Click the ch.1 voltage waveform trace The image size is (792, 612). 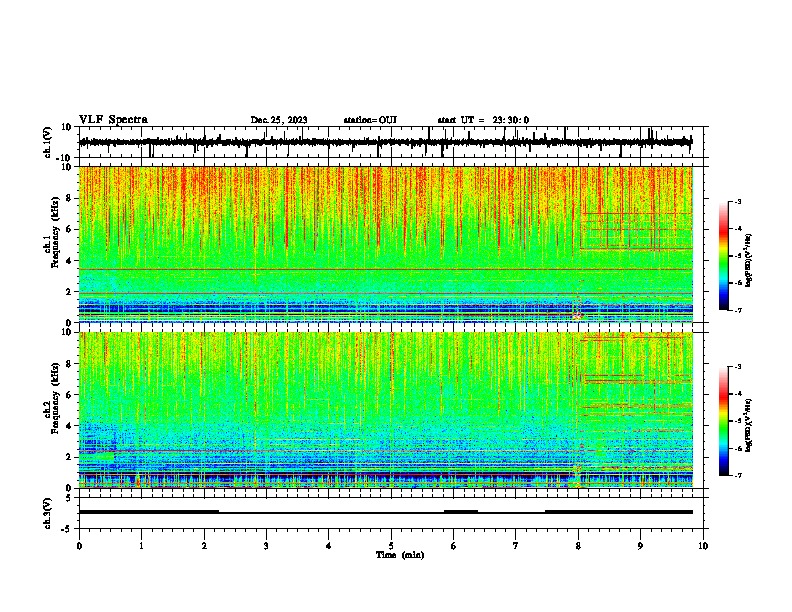click(x=385, y=142)
